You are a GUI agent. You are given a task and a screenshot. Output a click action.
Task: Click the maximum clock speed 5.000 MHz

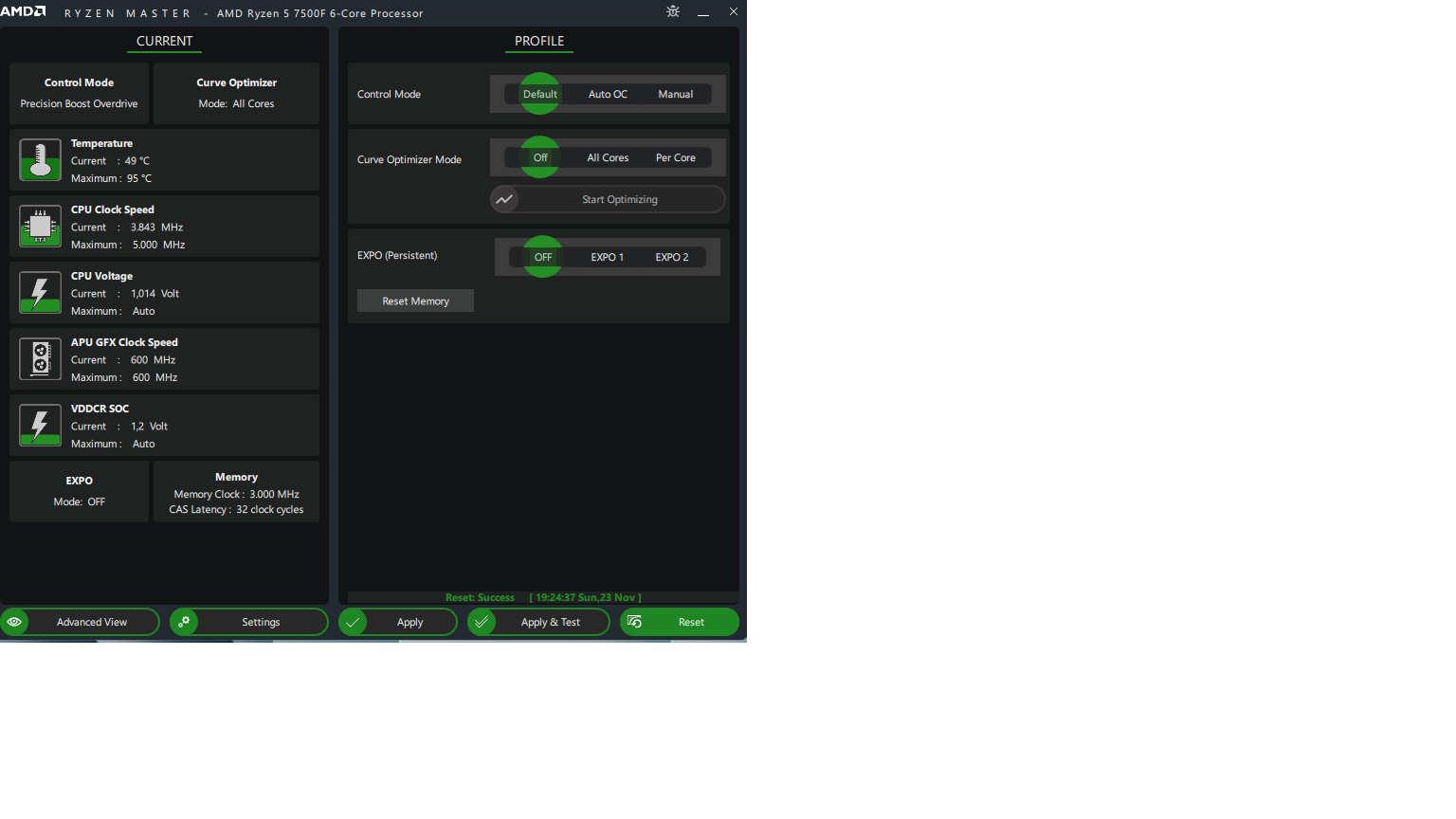coord(159,245)
